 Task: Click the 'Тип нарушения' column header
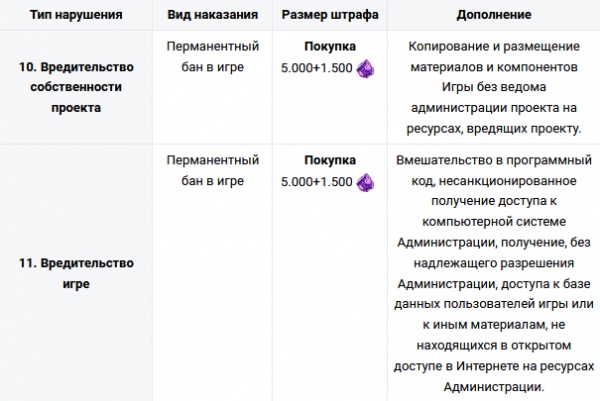point(77,17)
